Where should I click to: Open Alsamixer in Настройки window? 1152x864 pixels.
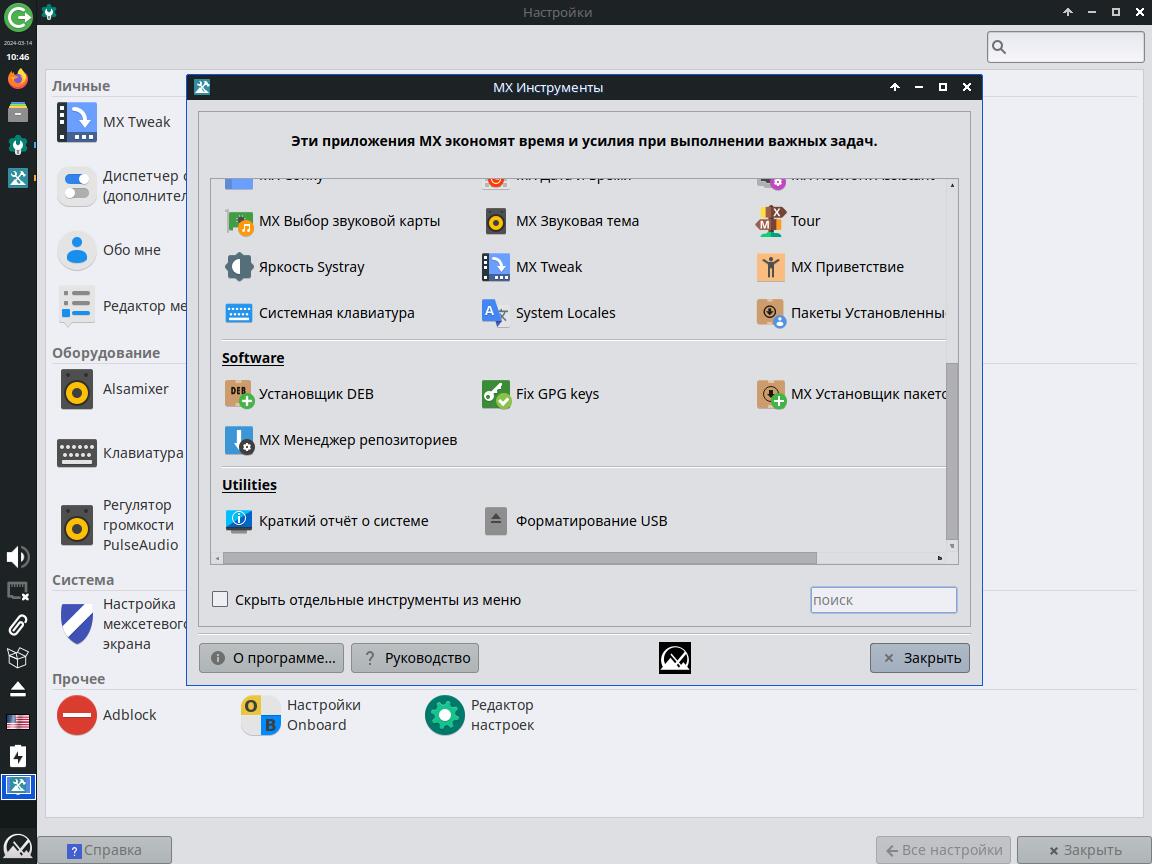coord(113,389)
